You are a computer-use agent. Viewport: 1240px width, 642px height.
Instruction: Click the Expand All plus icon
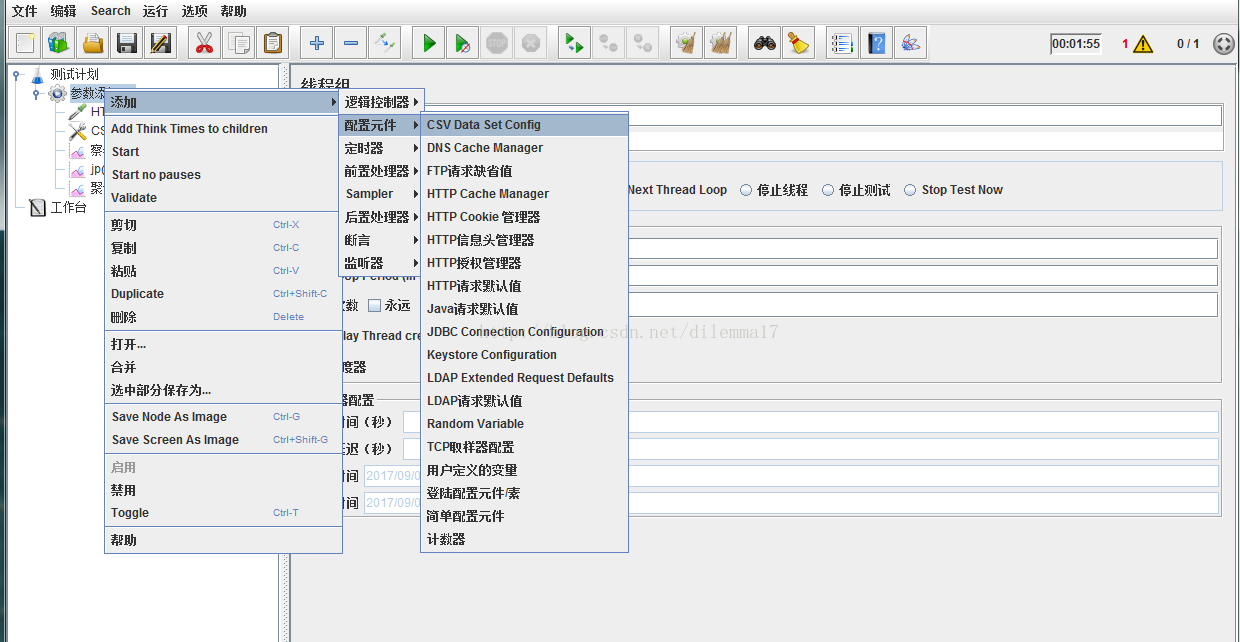coord(317,43)
